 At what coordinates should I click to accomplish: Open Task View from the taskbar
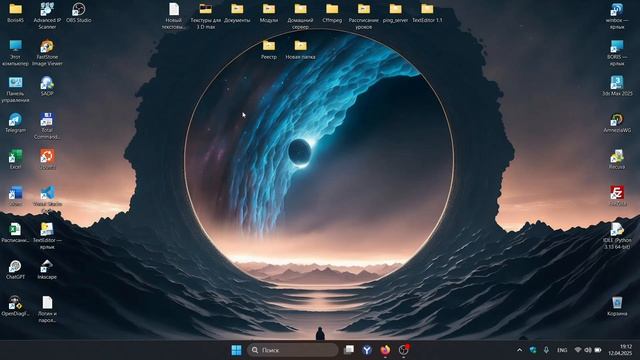coord(349,350)
